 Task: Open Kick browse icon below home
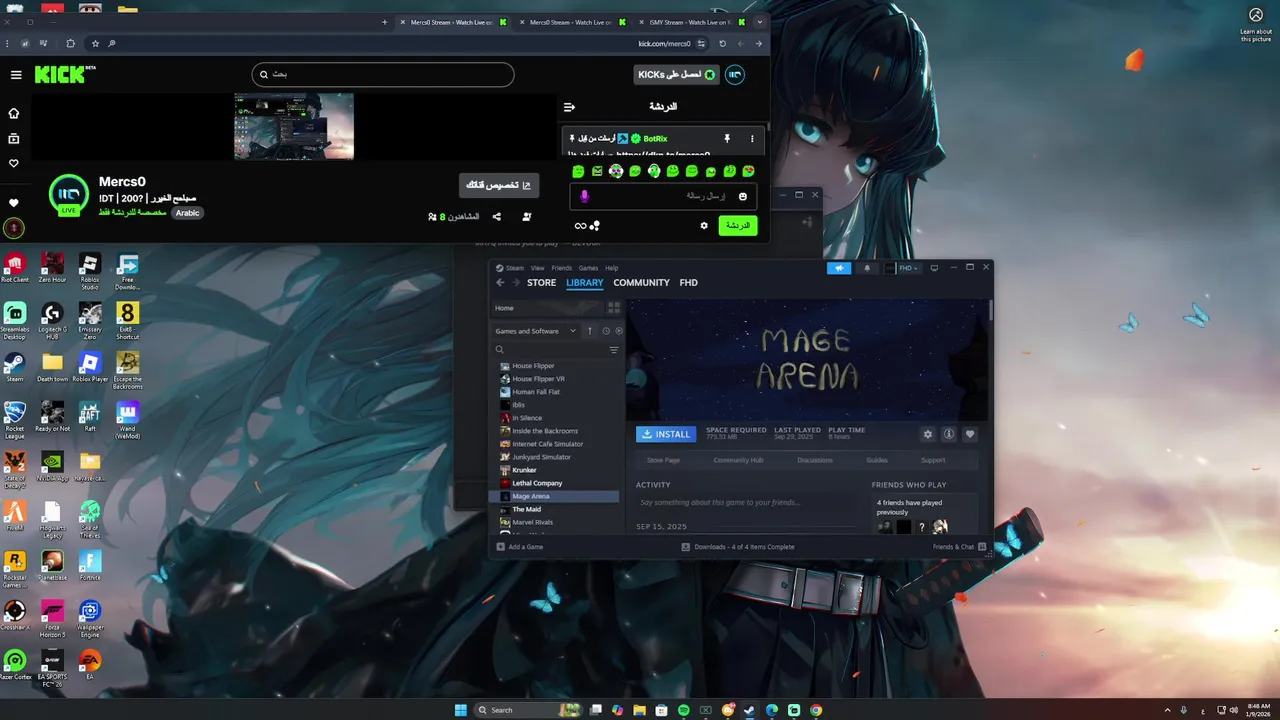14,138
